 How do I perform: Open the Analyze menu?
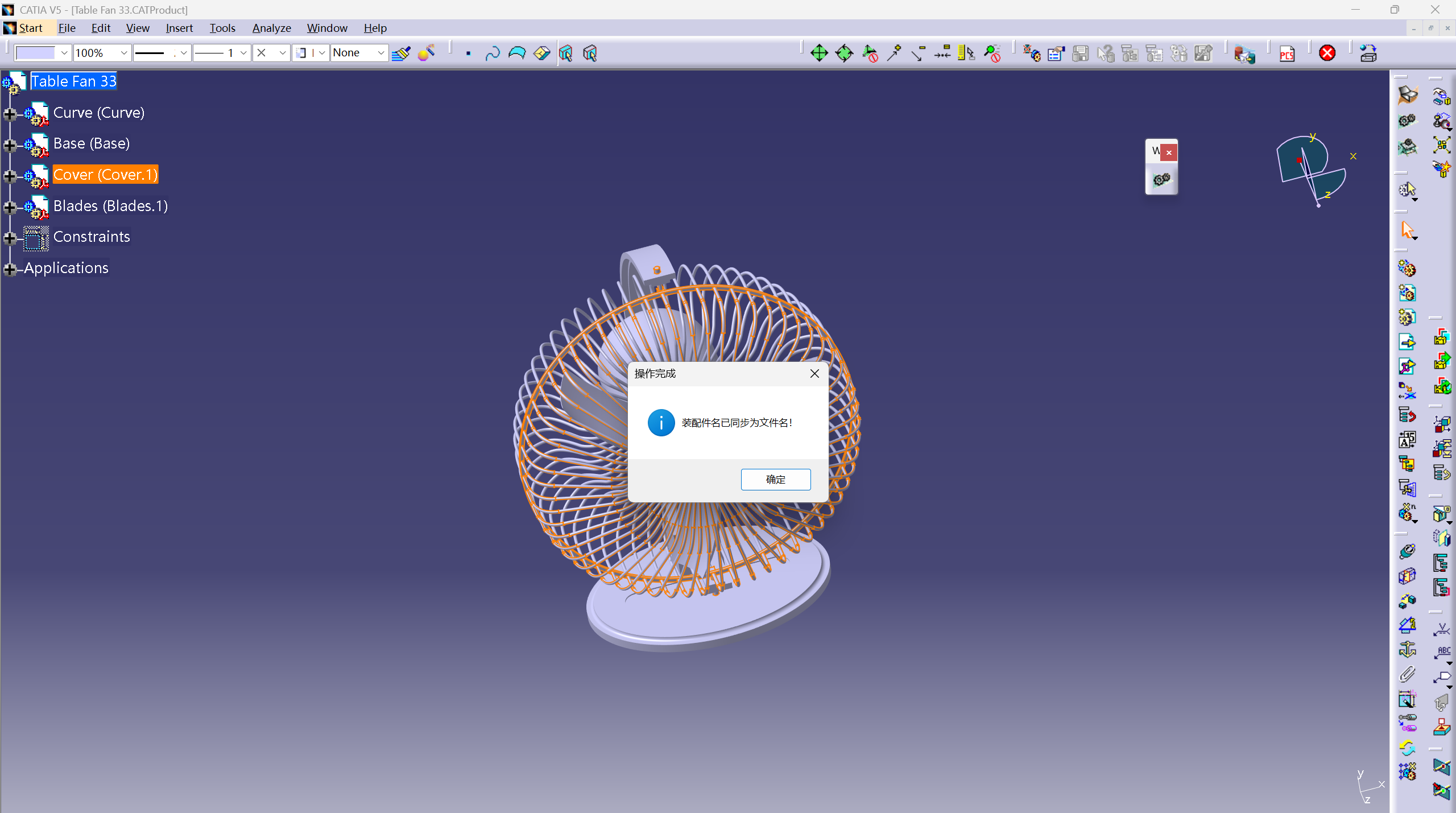point(271,28)
